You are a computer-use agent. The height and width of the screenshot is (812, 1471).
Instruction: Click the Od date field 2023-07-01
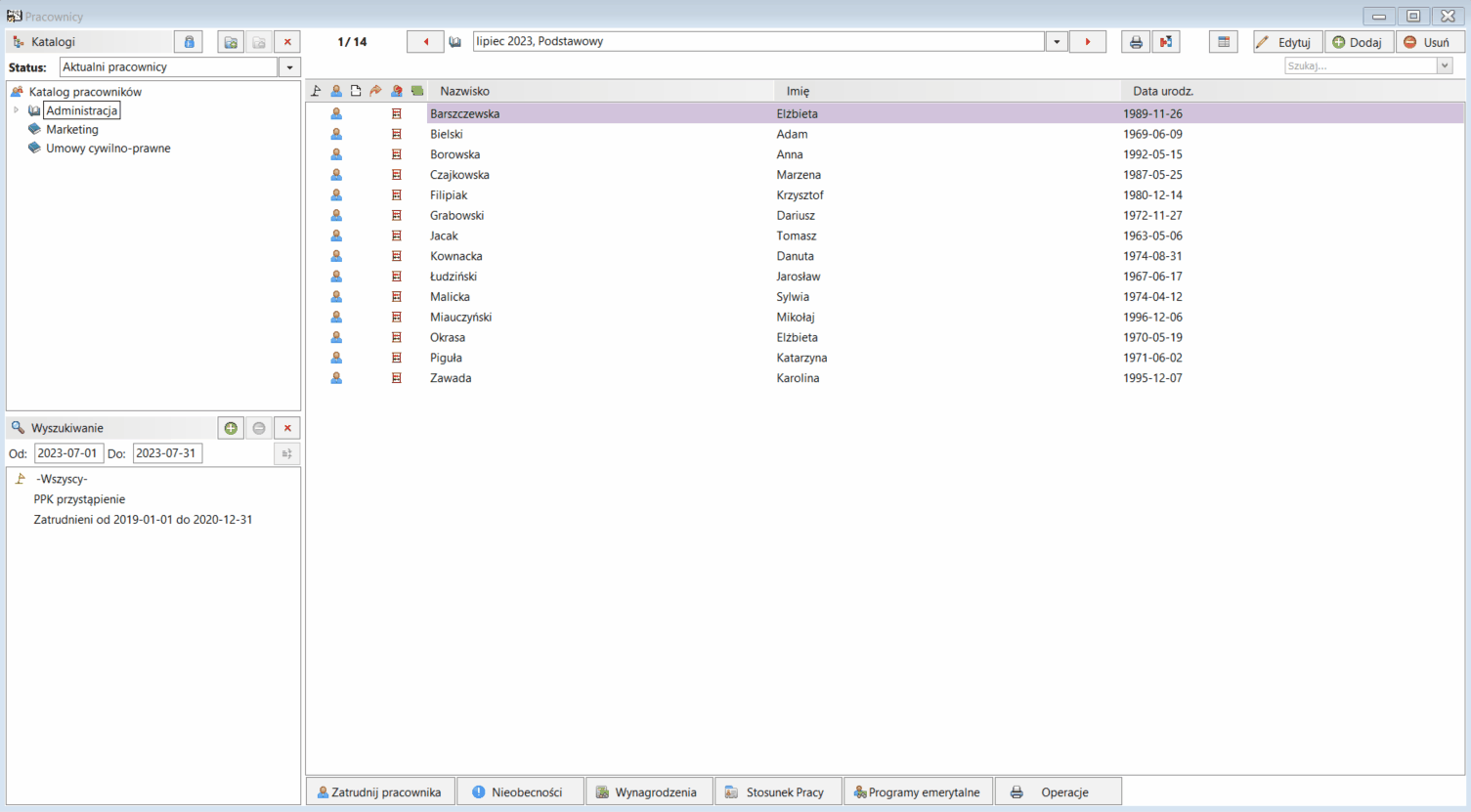click(x=68, y=453)
